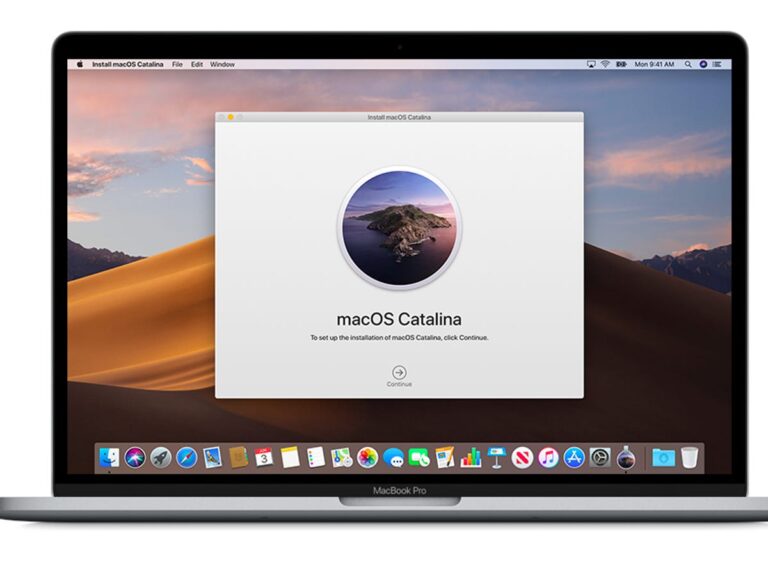
Task: Open Notes from the dock
Action: [x=290, y=458]
